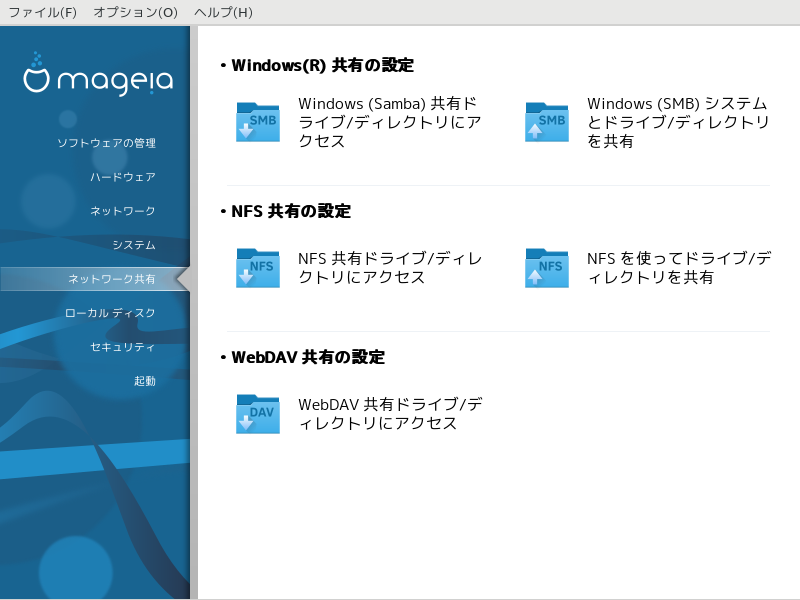Open the ヘルプ(H) menu

(x=223, y=12)
